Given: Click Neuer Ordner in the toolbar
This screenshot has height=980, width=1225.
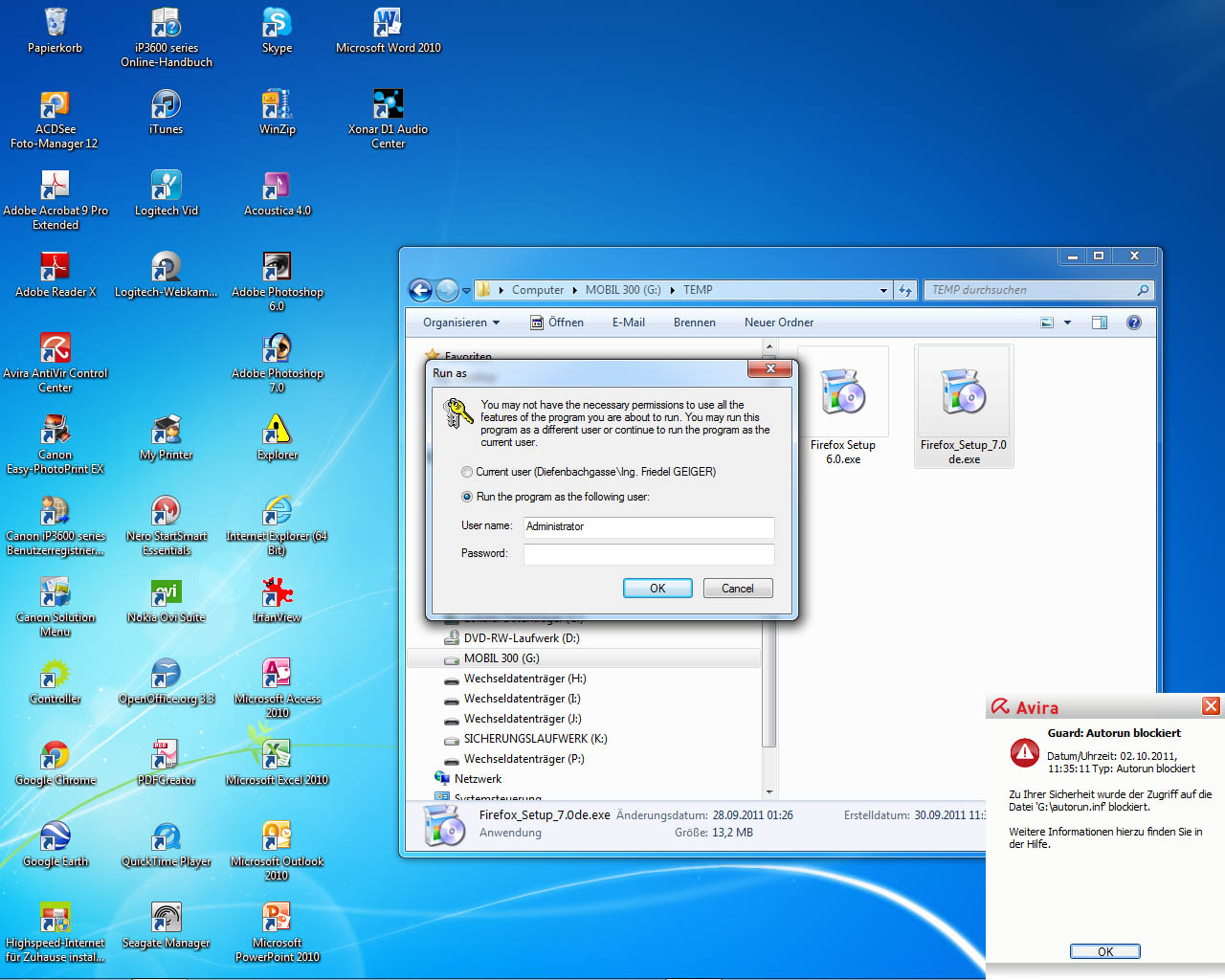Looking at the screenshot, I should coord(779,323).
